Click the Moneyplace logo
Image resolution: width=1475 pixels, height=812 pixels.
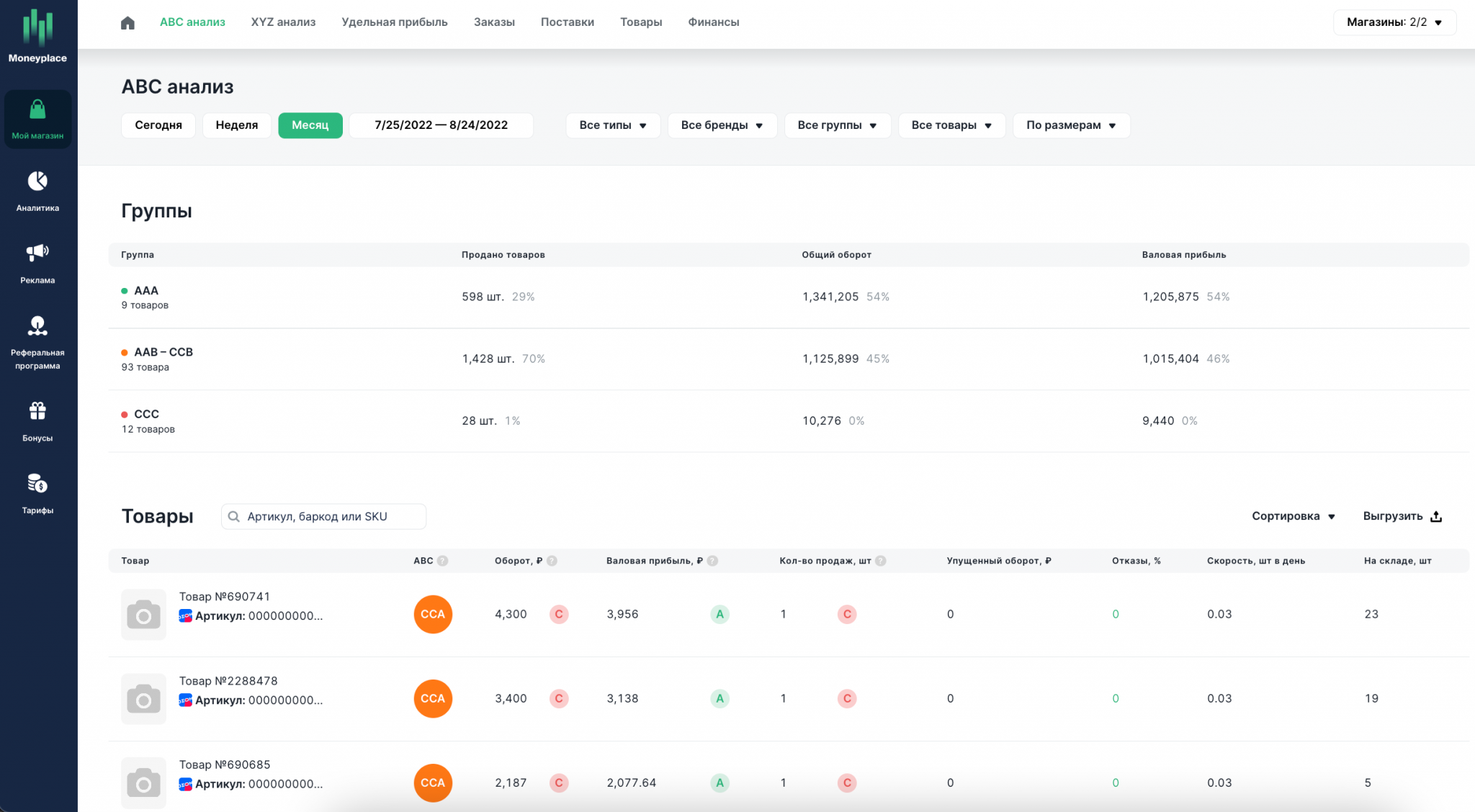(x=37, y=36)
